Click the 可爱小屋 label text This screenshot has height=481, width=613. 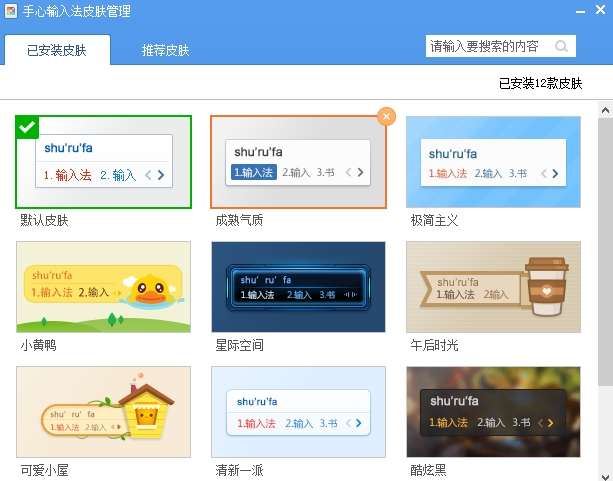(44, 470)
